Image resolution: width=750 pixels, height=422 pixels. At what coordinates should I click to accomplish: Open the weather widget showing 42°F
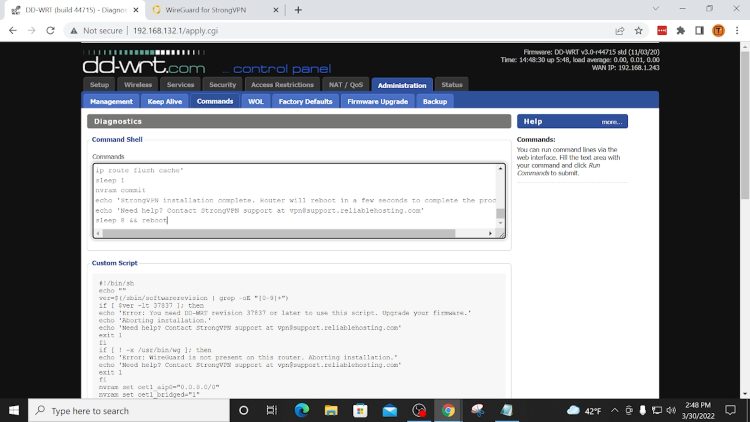tap(584, 411)
